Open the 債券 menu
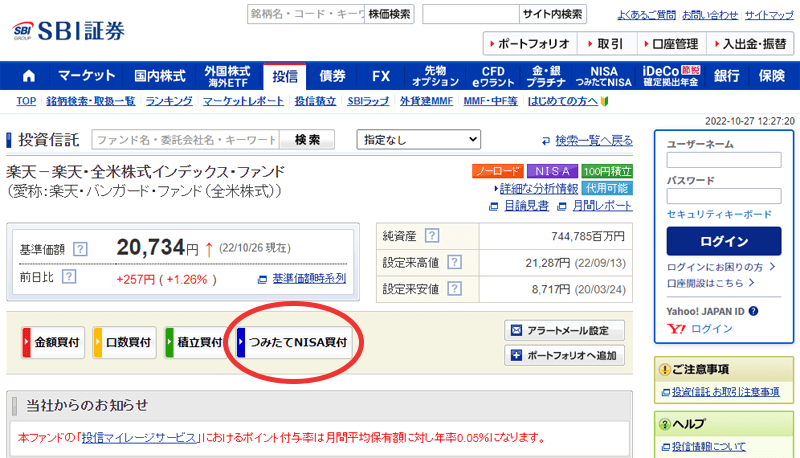The height and width of the screenshot is (458, 800). (x=333, y=76)
